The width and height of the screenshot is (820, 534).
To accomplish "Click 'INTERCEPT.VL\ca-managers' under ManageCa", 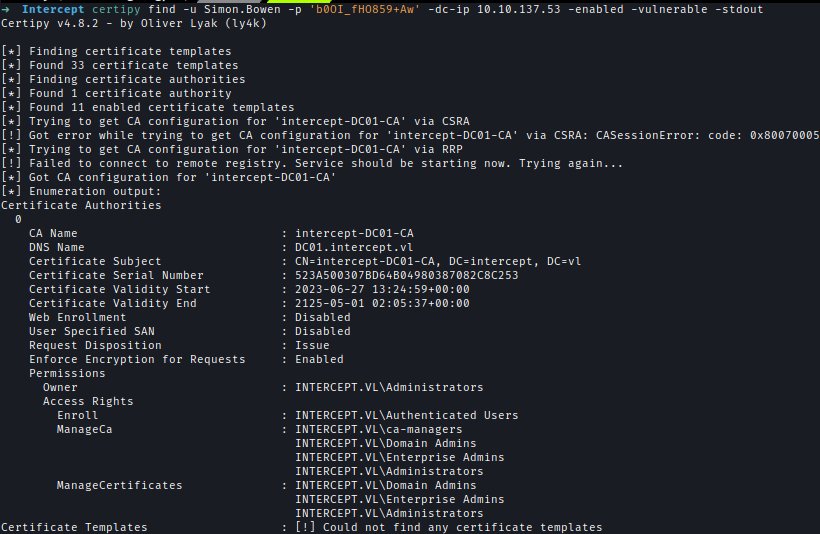I will tap(379, 429).
